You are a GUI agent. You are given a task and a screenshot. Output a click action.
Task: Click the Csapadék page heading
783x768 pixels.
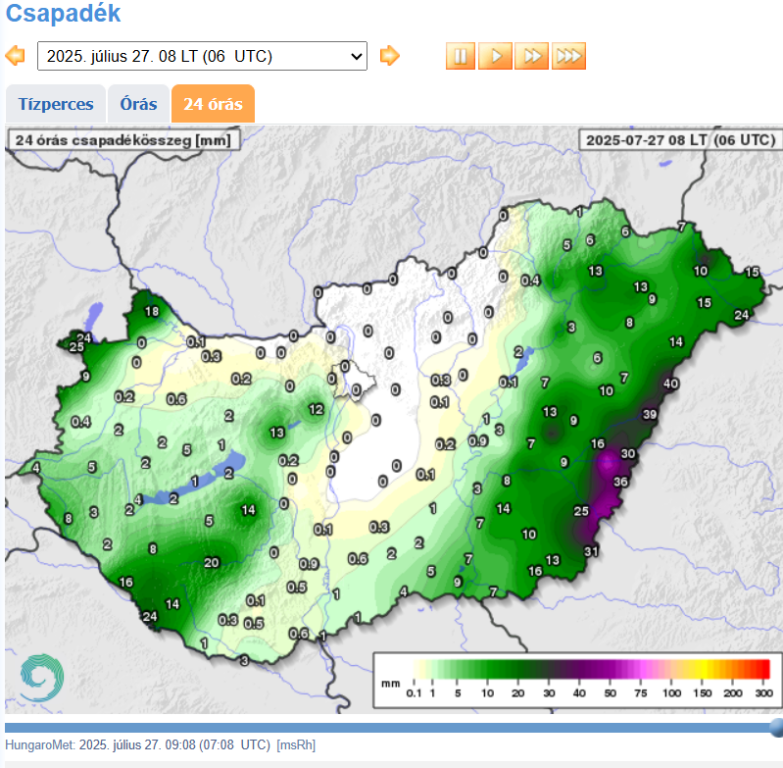click(x=63, y=14)
